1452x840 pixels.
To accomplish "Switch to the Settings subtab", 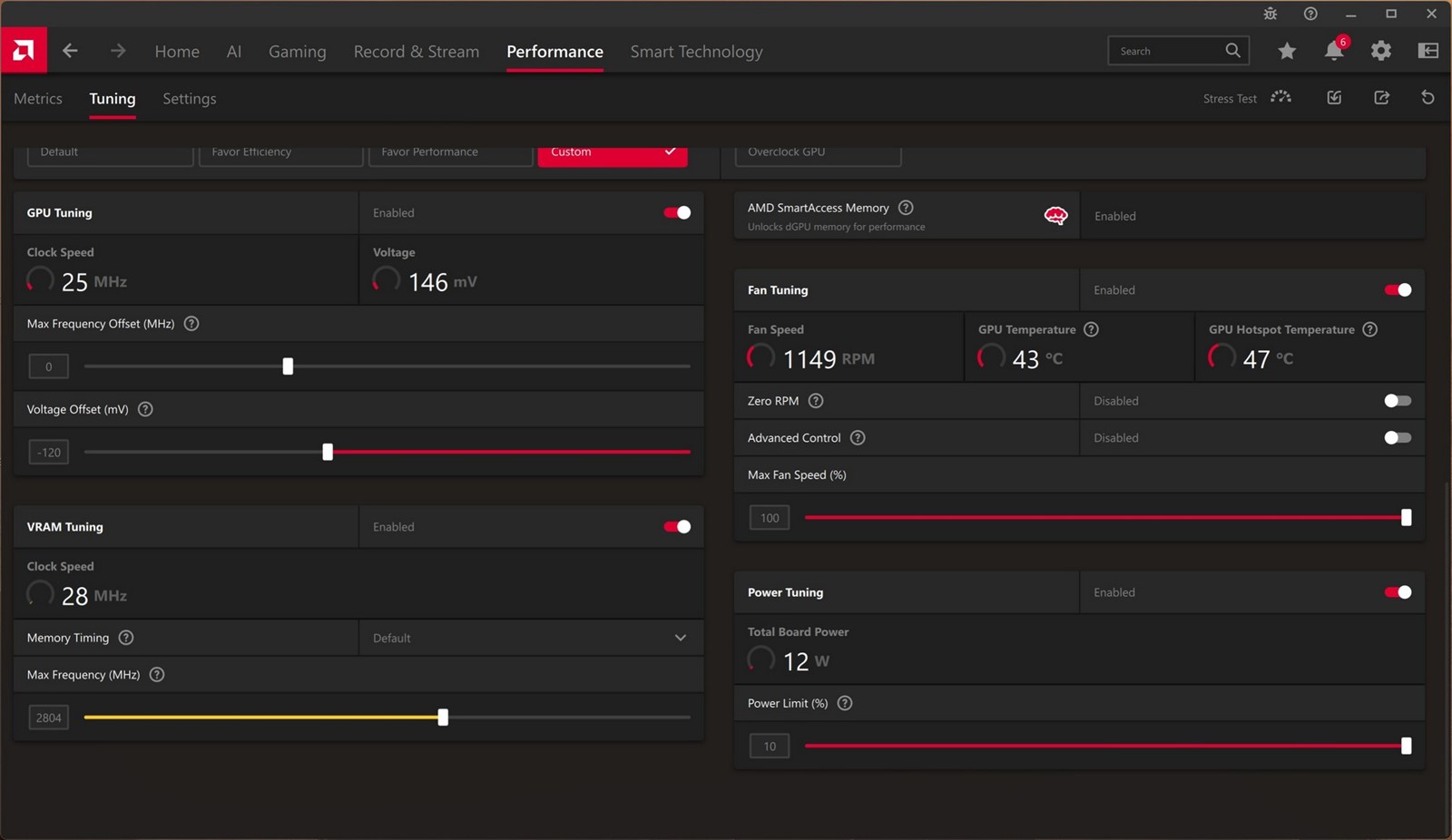I will click(190, 99).
